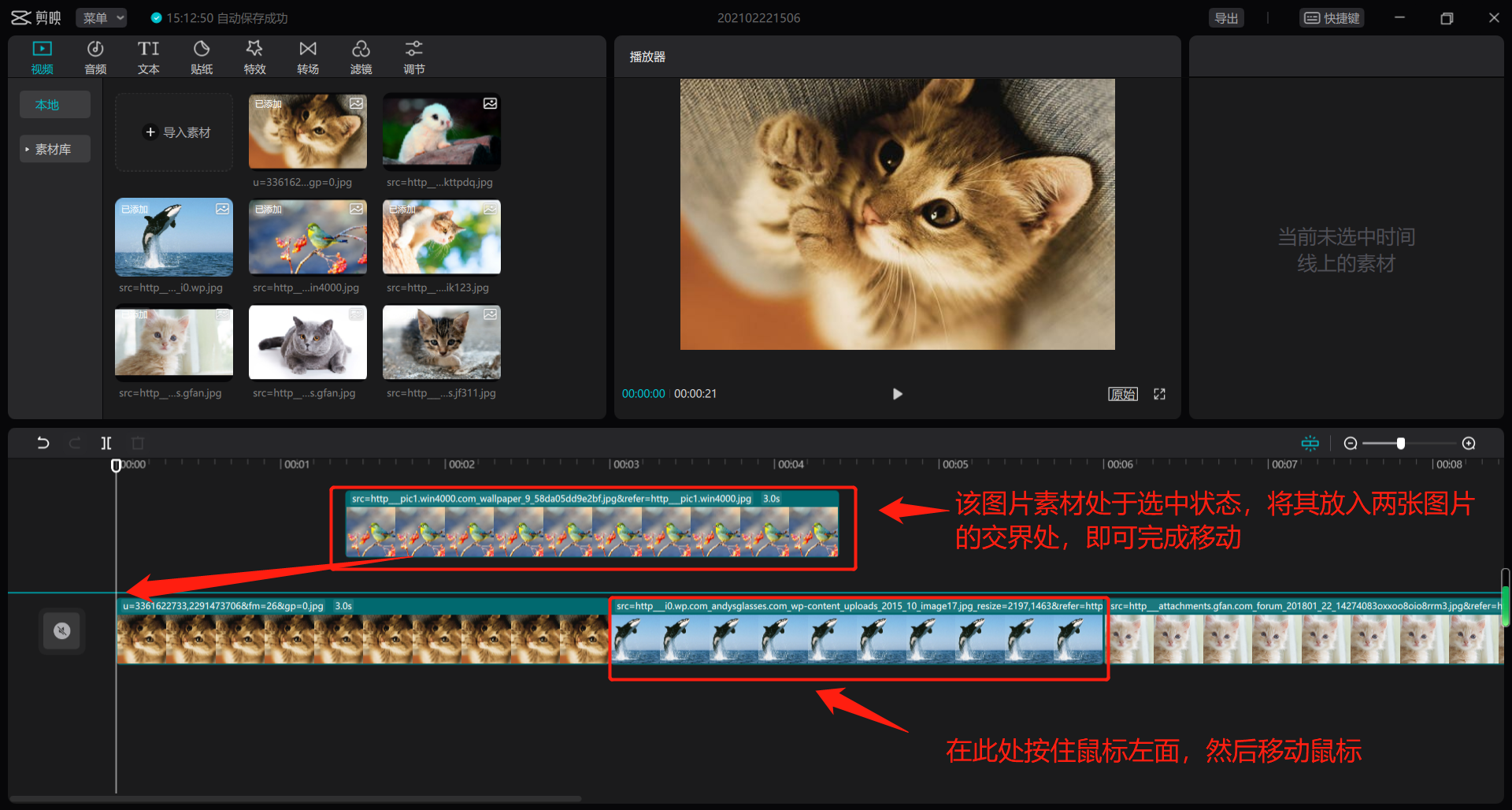This screenshot has width=1512, height=810.
Task: Toggle 原始 original ratio in the player
Action: [x=1123, y=393]
